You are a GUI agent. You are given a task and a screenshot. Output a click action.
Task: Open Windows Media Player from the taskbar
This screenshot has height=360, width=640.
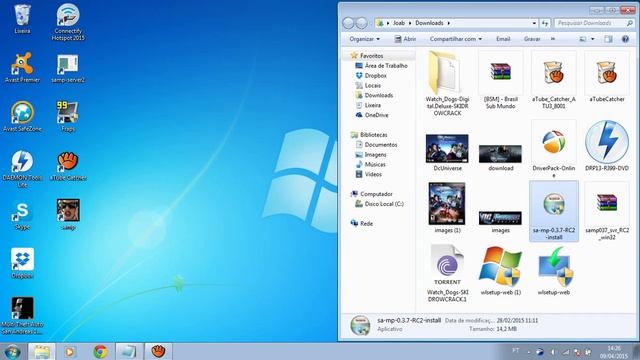[69, 351]
